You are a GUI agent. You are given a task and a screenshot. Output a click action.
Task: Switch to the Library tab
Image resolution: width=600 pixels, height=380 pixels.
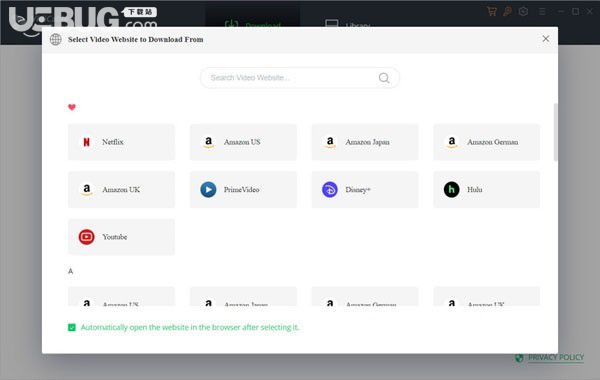click(x=347, y=24)
